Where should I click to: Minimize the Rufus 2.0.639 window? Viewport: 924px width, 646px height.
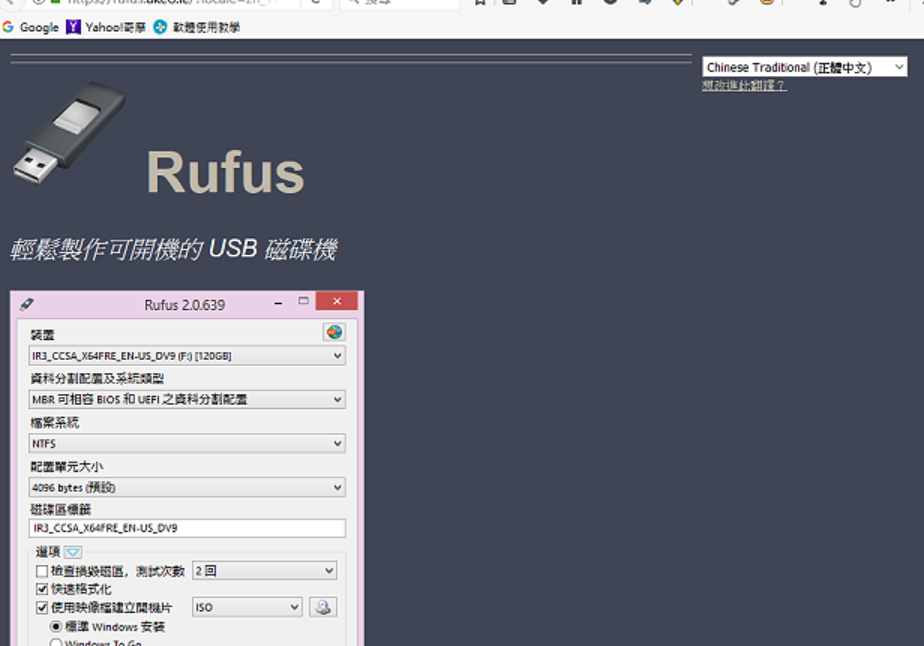278,303
